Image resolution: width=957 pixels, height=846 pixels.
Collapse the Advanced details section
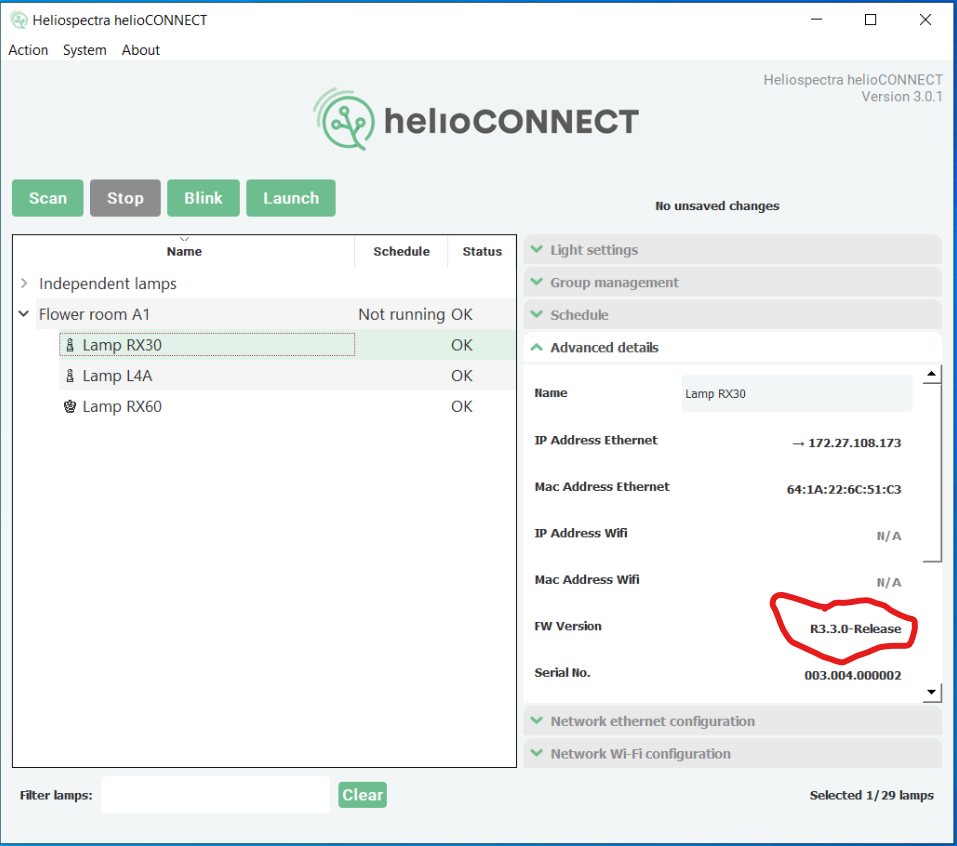point(732,347)
